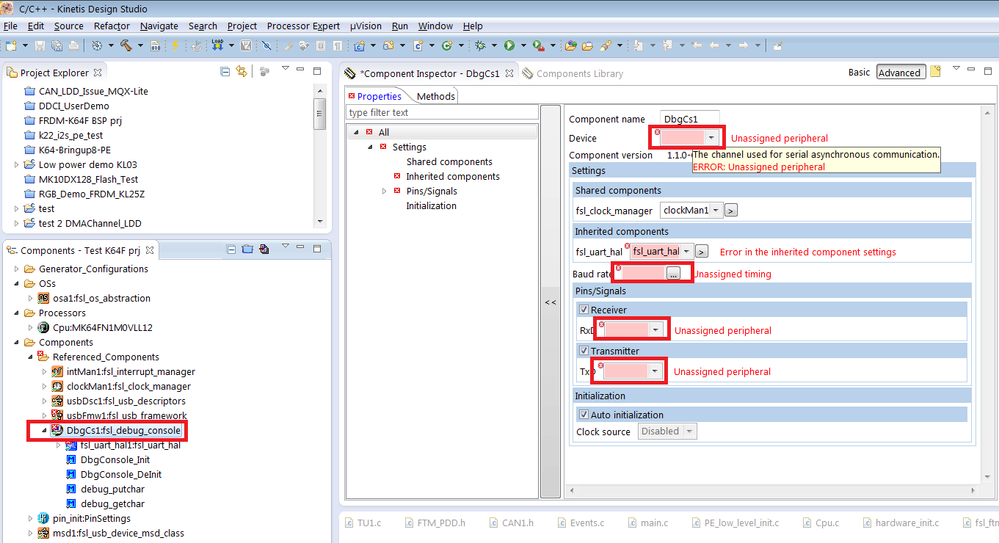Toggle the Receiver checkbox

(584, 310)
